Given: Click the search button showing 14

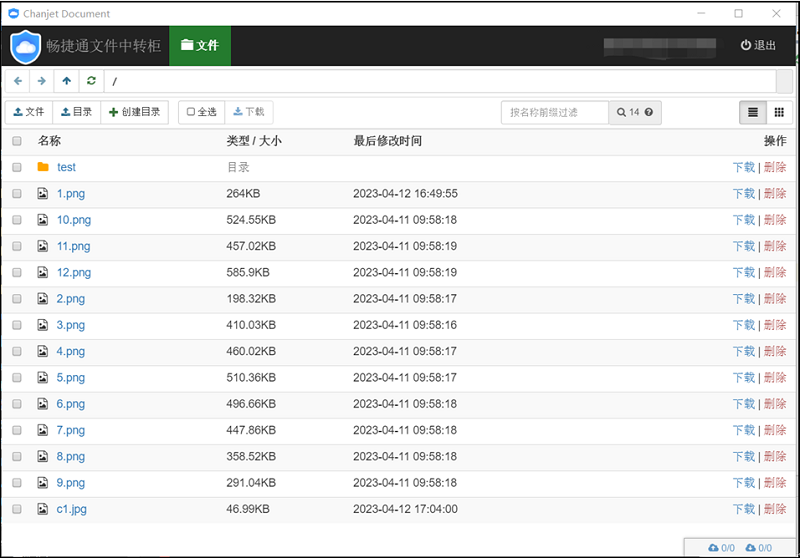Looking at the screenshot, I should click(x=635, y=112).
